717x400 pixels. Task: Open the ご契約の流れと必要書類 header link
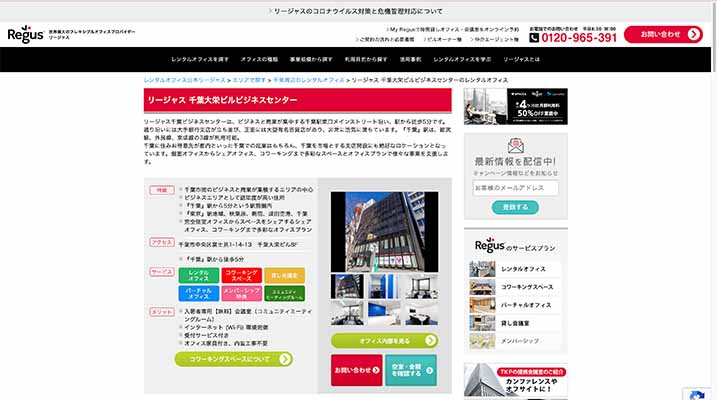pyautogui.click(x=385, y=39)
